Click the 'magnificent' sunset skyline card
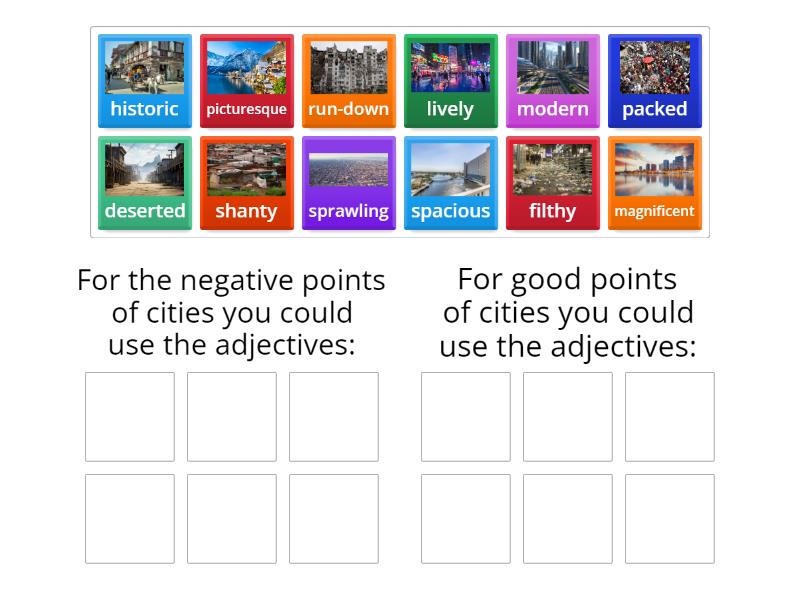 pyautogui.click(x=654, y=182)
